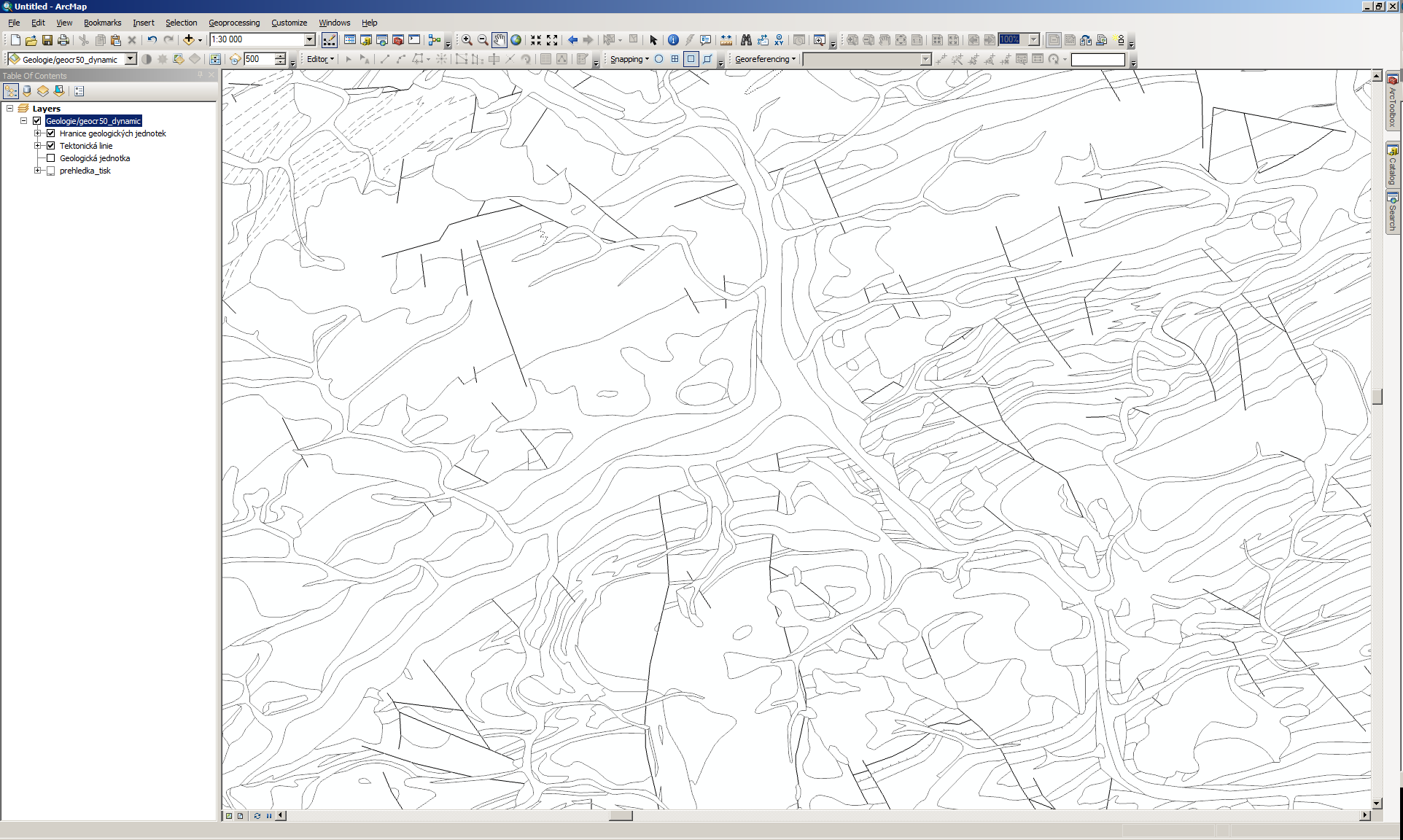Click List By Selection icon in TOC
The width and height of the screenshot is (1403, 840).
(x=59, y=91)
